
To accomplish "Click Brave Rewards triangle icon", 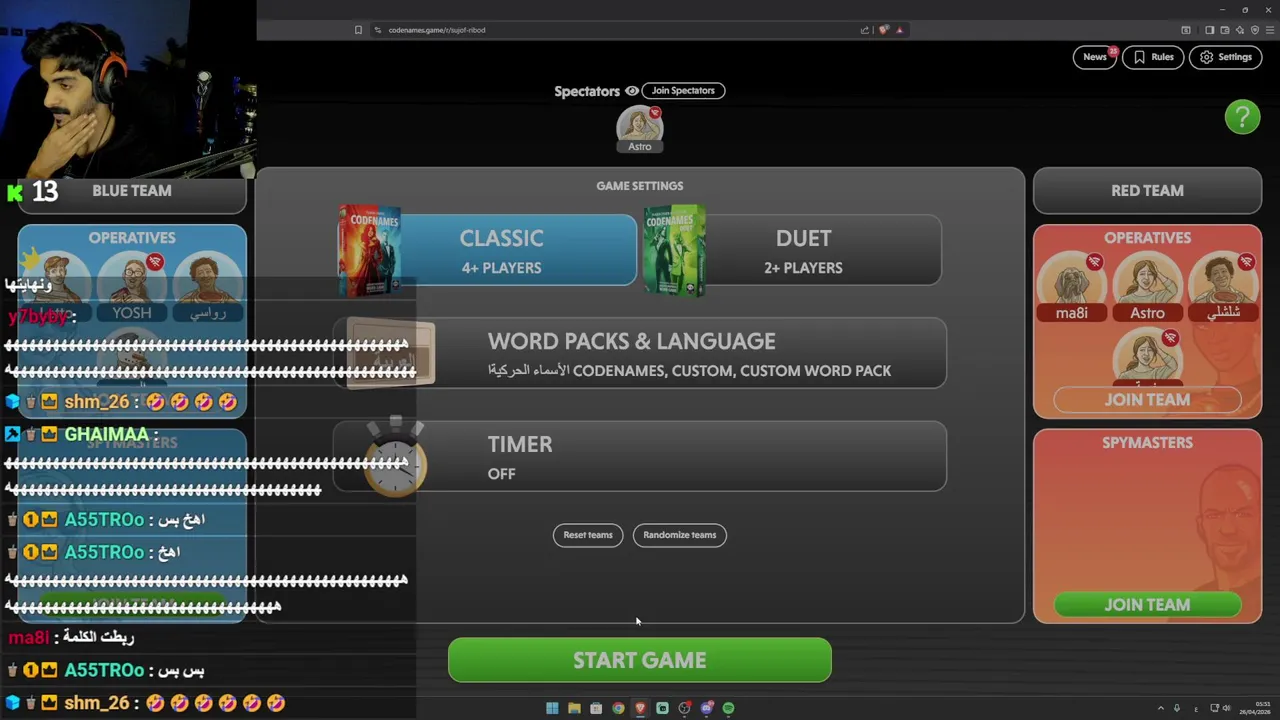I will (x=900, y=30).
